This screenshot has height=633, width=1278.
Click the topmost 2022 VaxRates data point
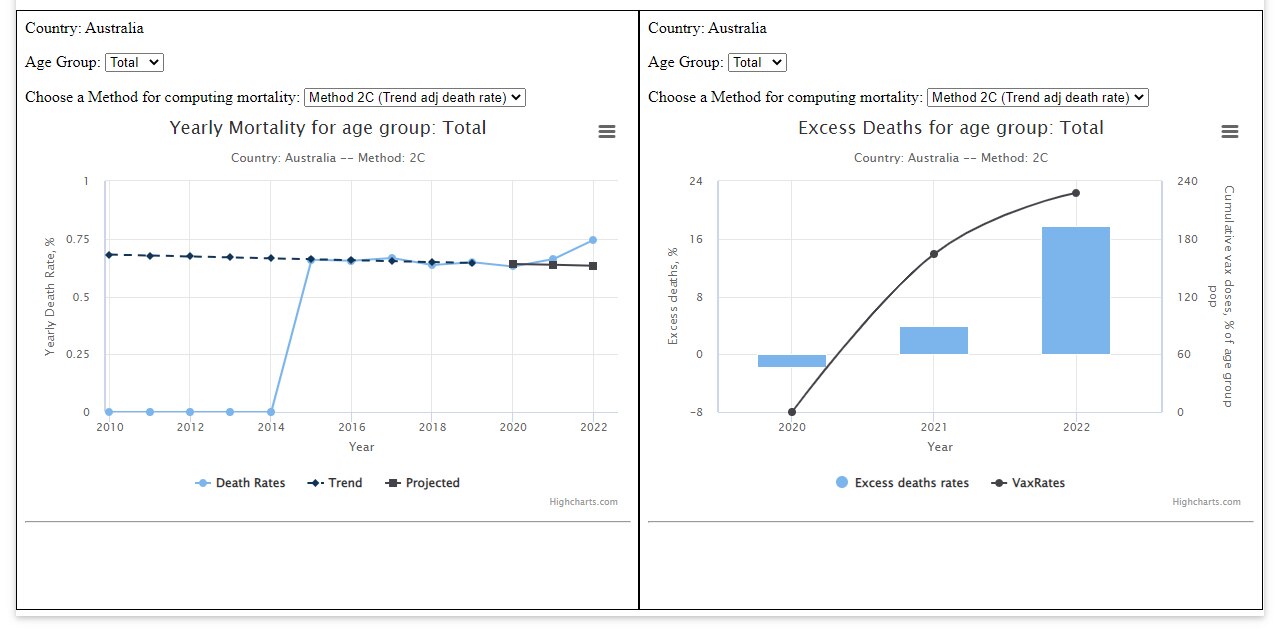[1076, 192]
